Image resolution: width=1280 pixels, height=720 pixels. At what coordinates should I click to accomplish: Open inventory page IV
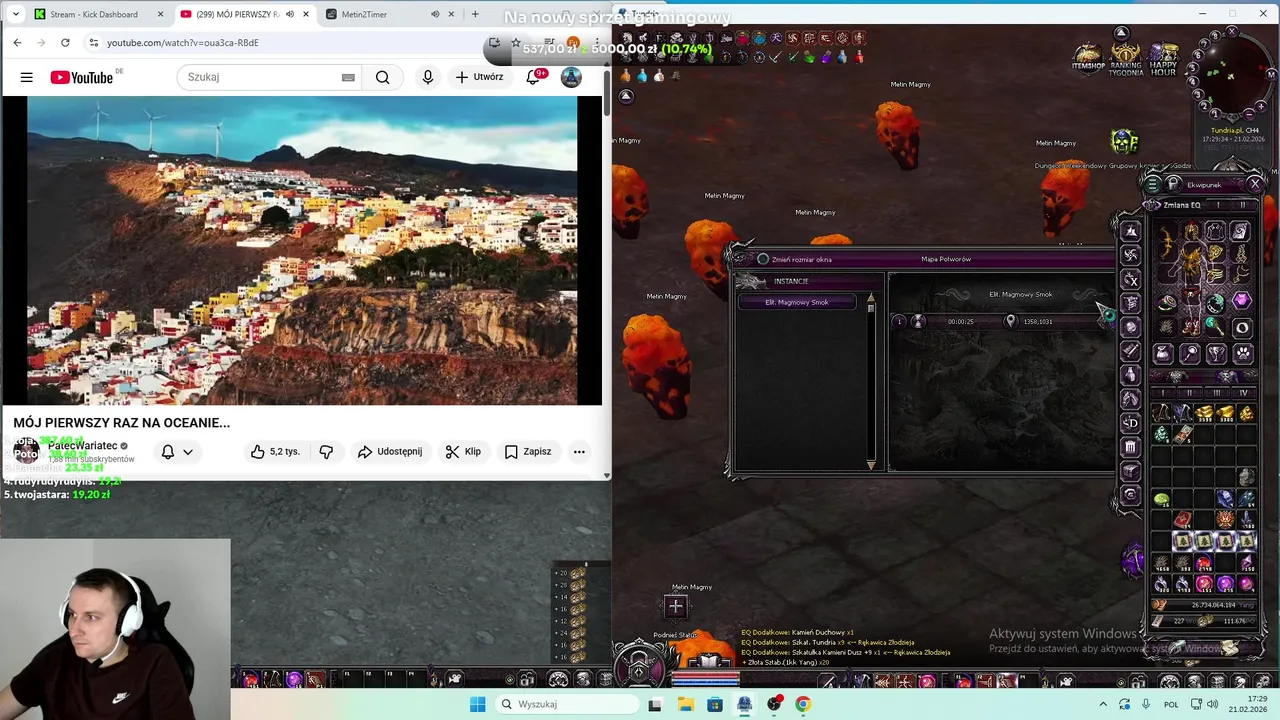pos(1243,393)
